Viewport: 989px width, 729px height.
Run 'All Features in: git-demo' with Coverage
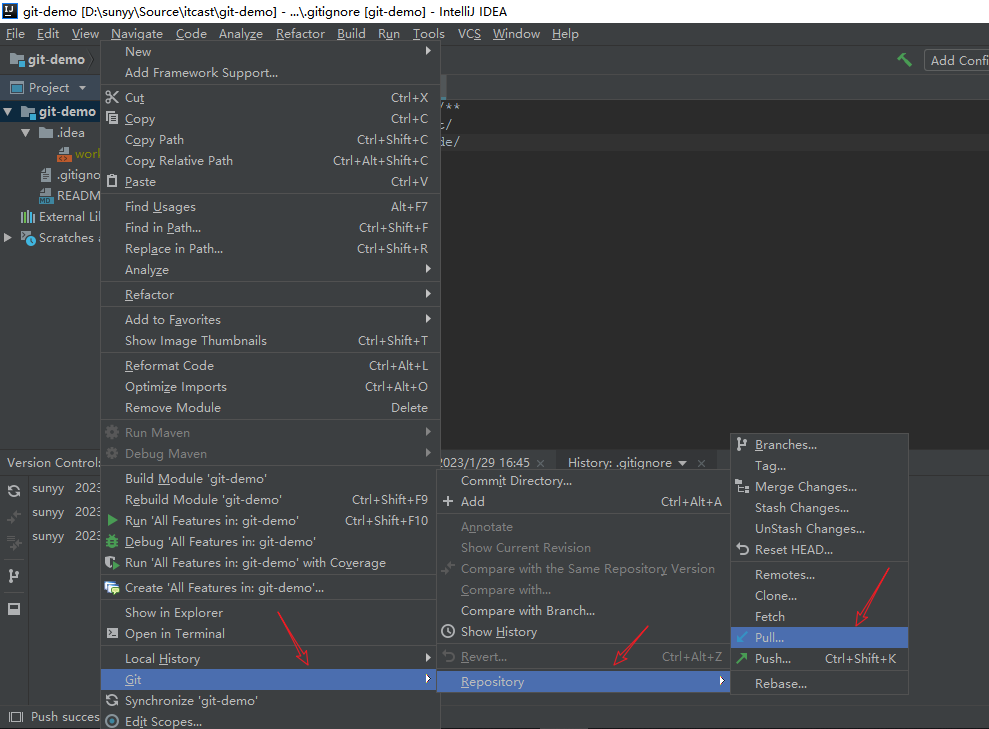tap(255, 563)
